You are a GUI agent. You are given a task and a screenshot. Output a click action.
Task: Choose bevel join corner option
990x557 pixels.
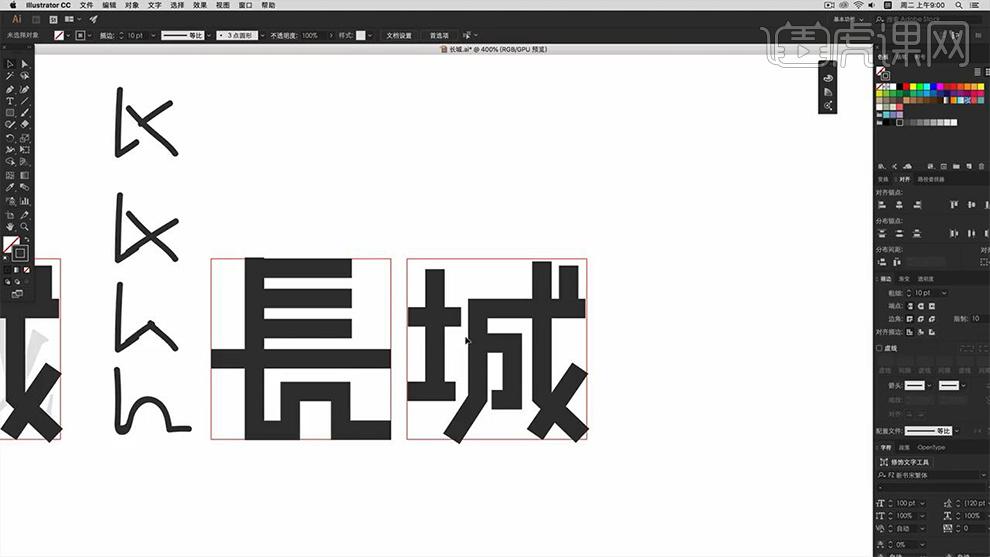pyautogui.click(x=932, y=319)
